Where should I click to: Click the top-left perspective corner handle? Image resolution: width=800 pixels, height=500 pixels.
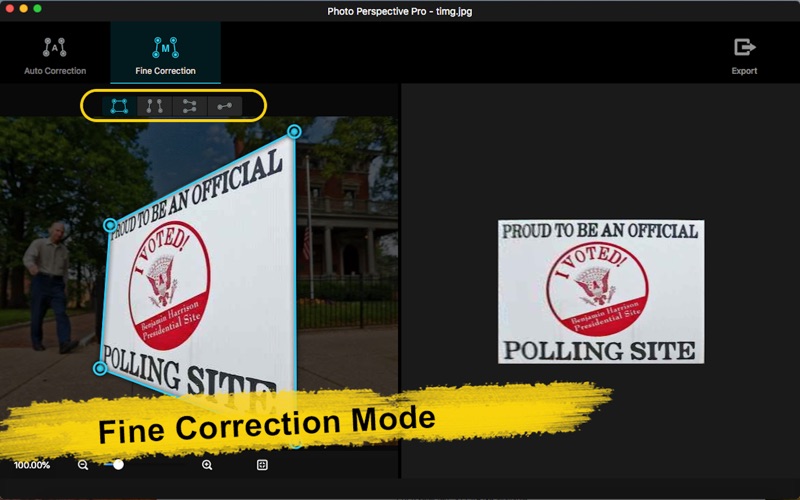110,226
